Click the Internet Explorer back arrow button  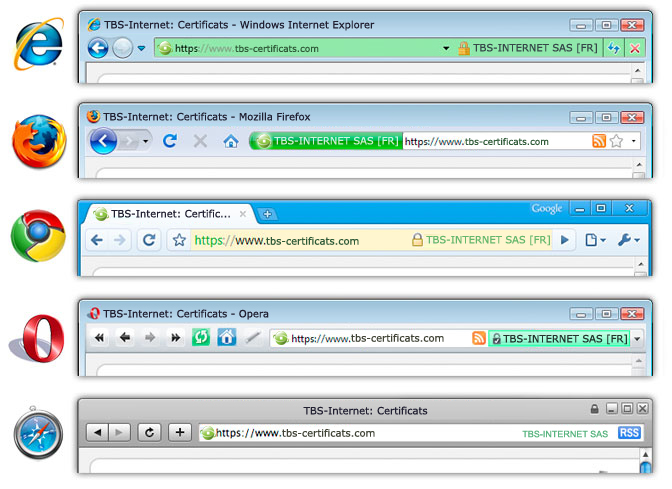98,48
